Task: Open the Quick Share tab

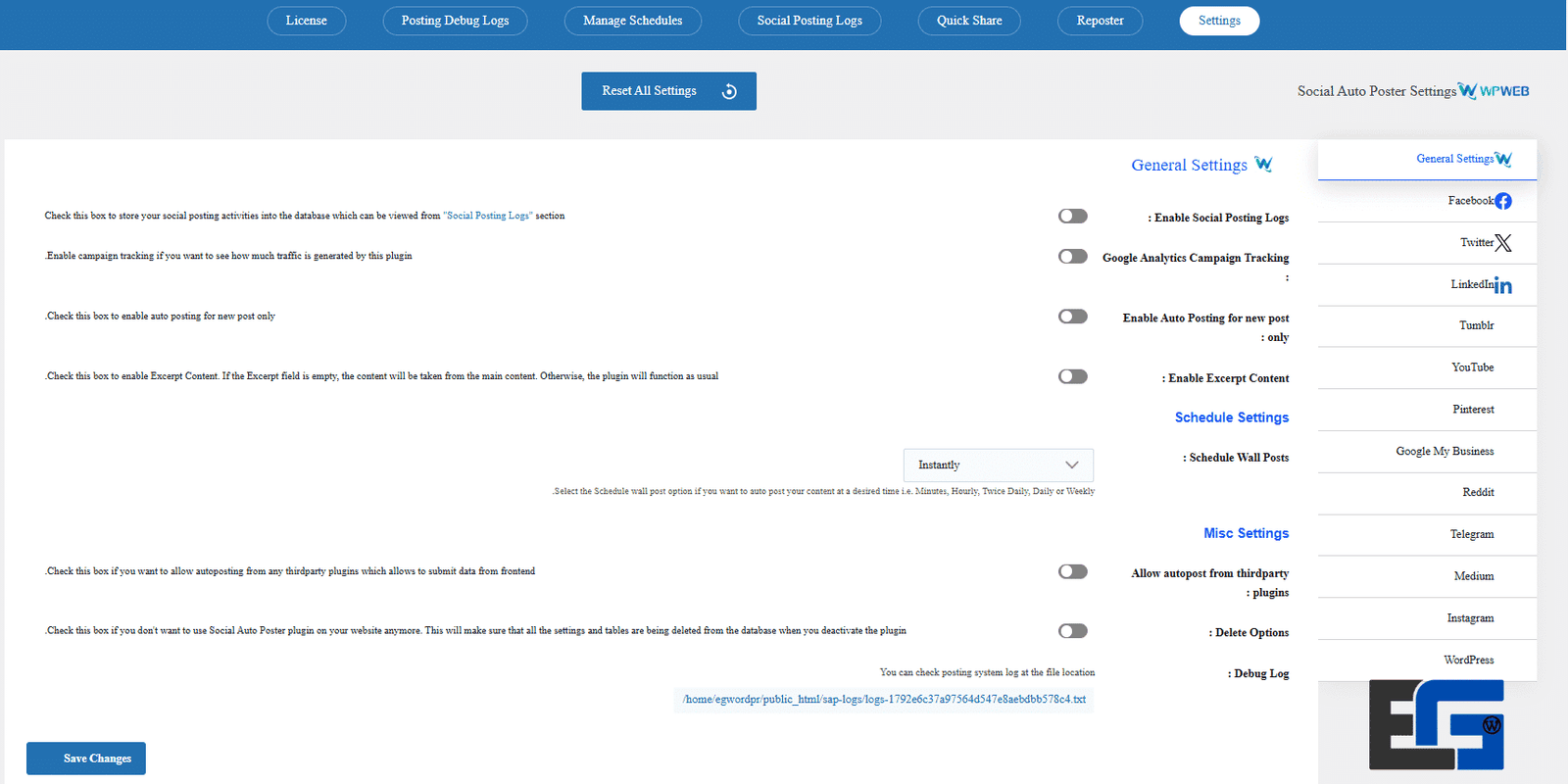Action: point(968,21)
